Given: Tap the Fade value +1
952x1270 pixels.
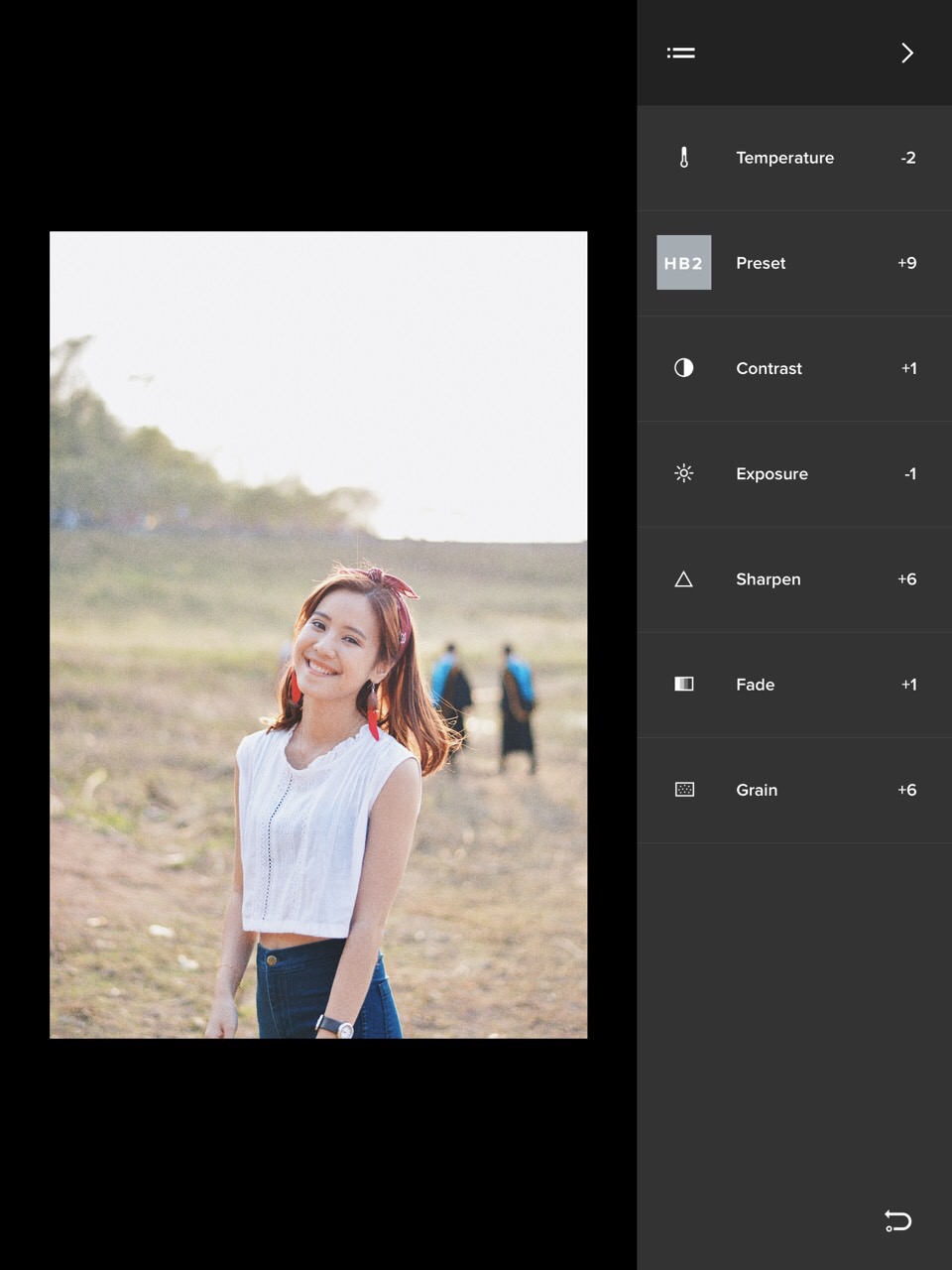Looking at the screenshot, I should coord(908,685).
